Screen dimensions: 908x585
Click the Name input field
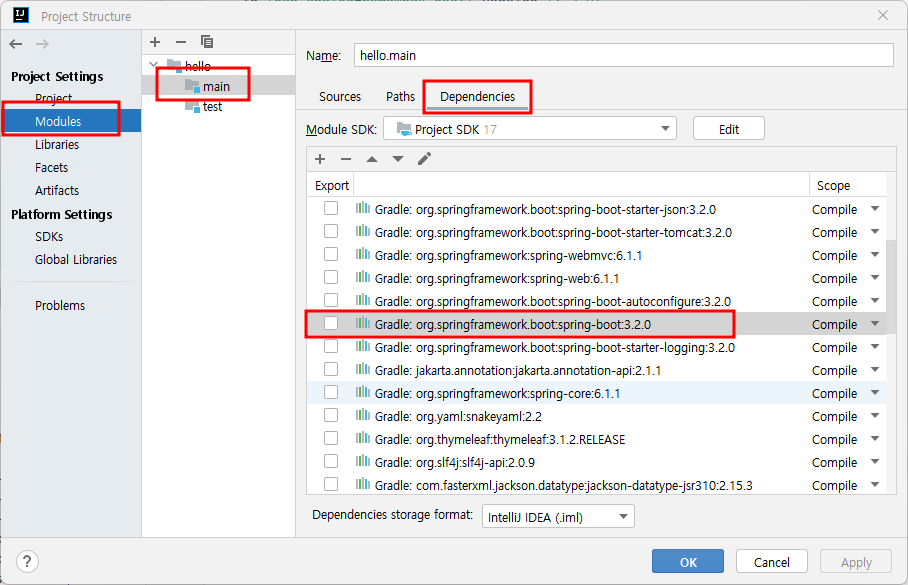[624, 56]
